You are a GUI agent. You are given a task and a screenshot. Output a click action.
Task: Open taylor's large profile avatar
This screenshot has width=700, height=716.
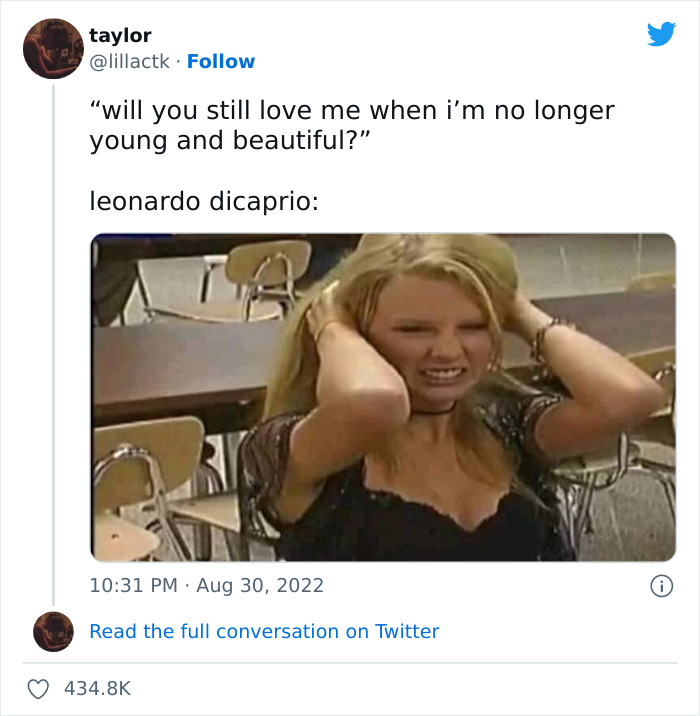coord(53,48)
